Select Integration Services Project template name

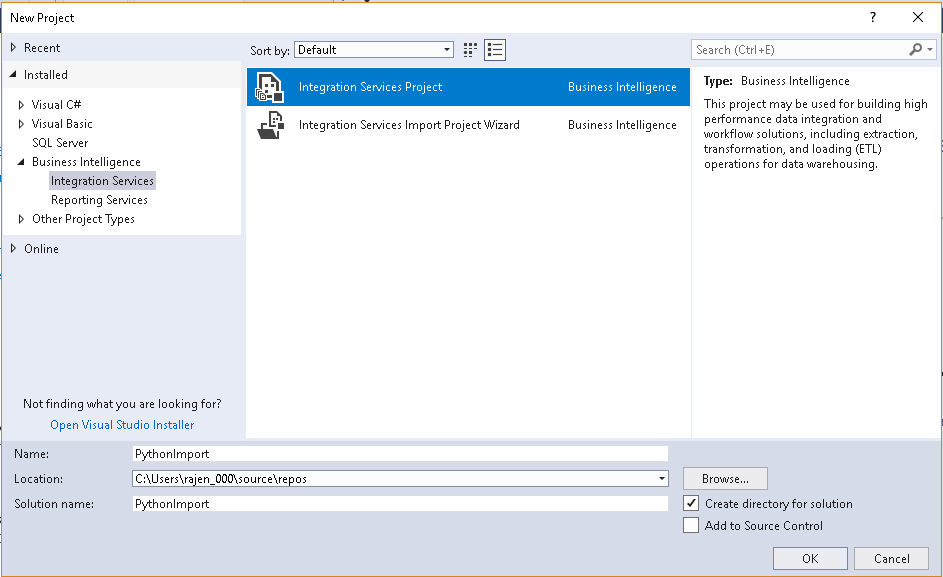(x=370, y=87)
